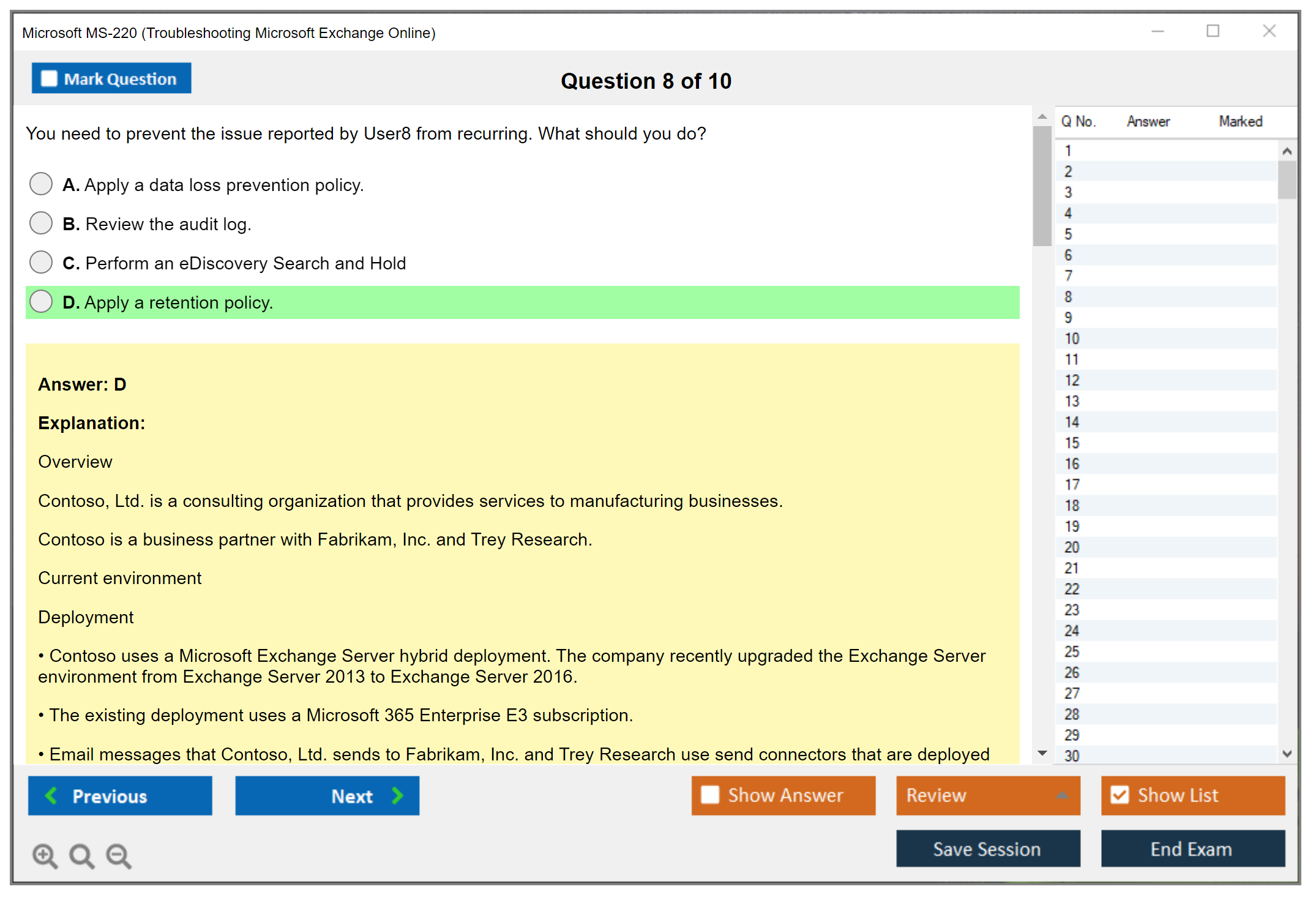
Task: Click the green left arrow on Previous
Action: (52, 795)
